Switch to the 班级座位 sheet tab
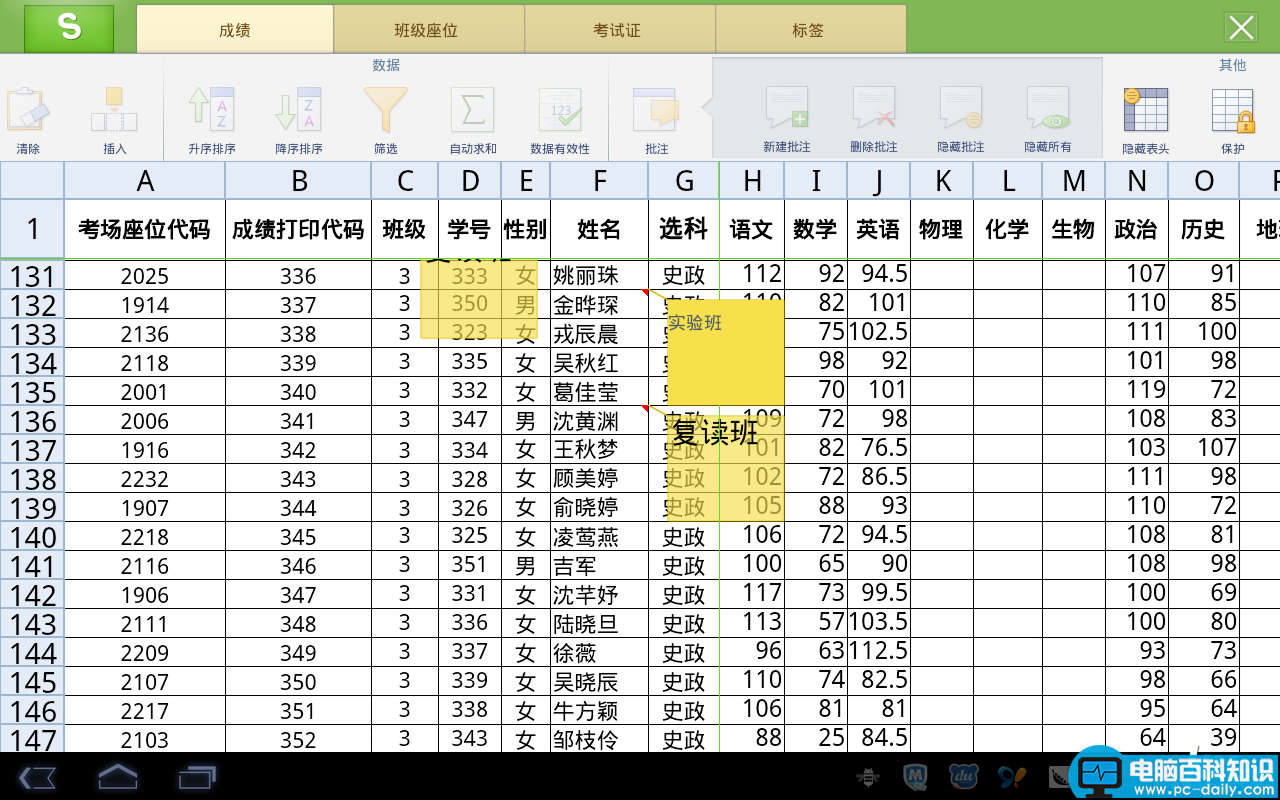Viewport: 1280px width, 800px height. click(x=427, y=29)
